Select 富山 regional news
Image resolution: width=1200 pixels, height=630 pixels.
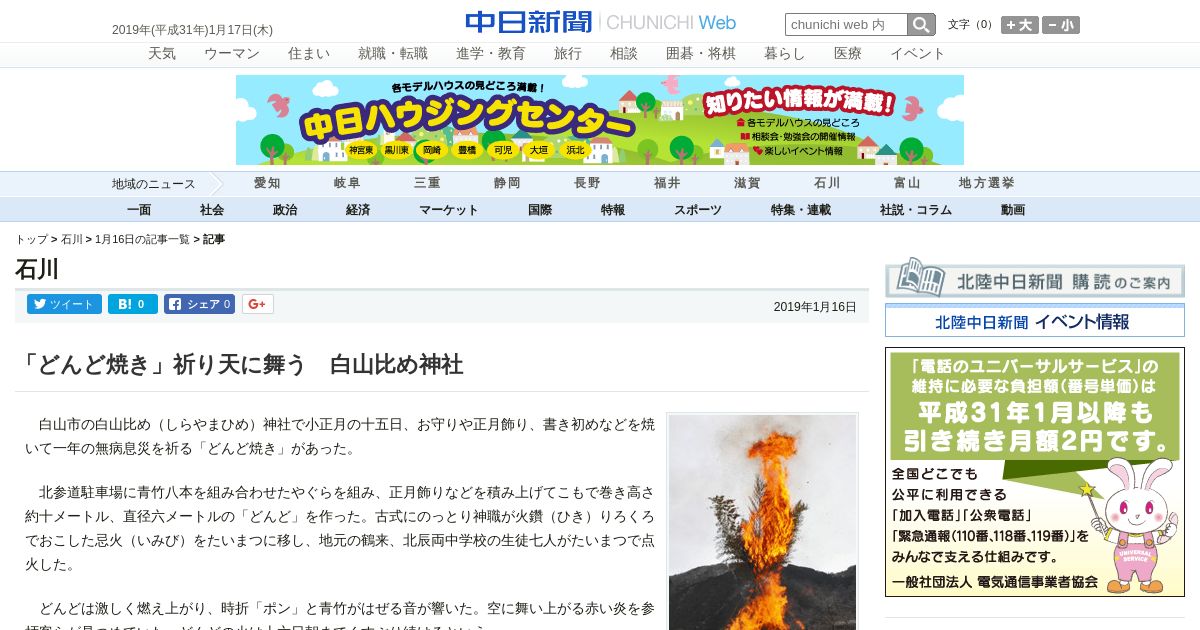pyautogui.click(x=907, y=184)
